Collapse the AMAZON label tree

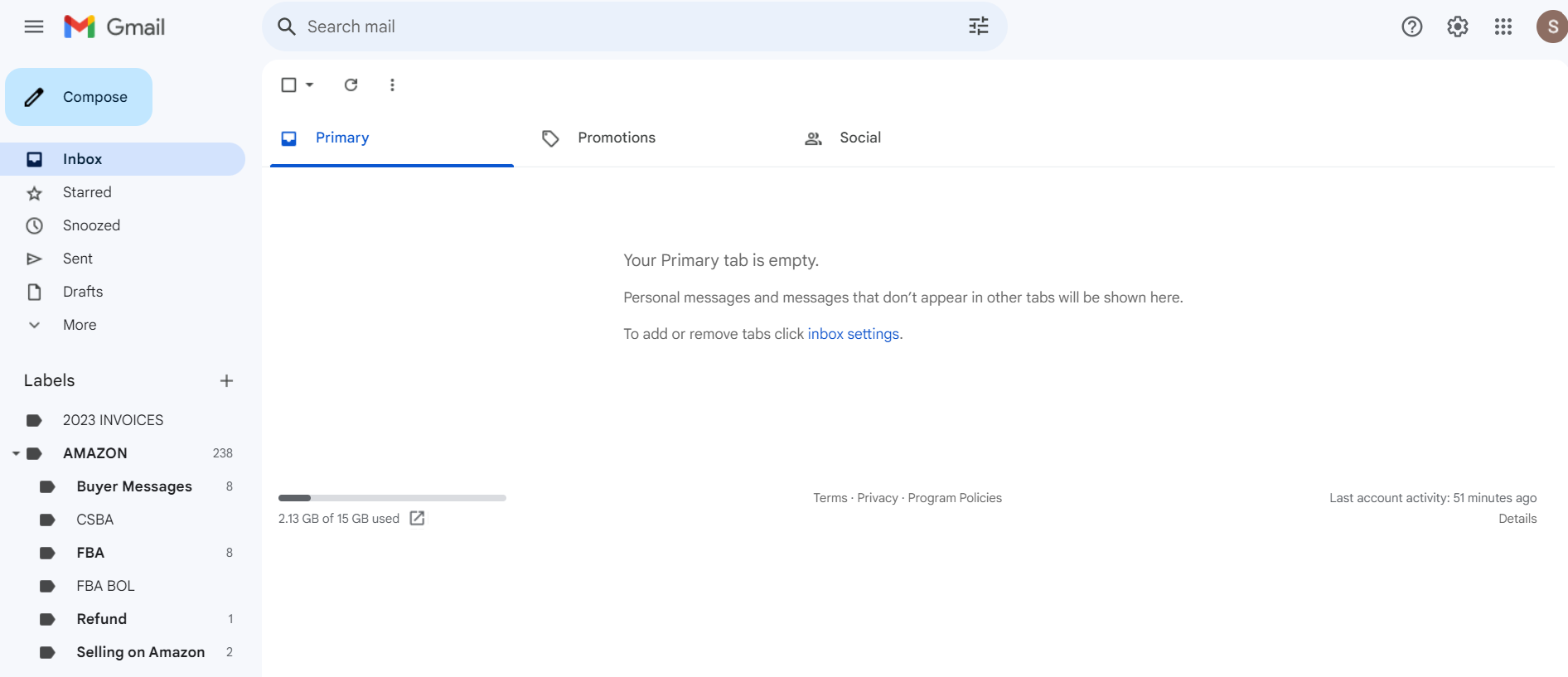click(x=16, y=453)
